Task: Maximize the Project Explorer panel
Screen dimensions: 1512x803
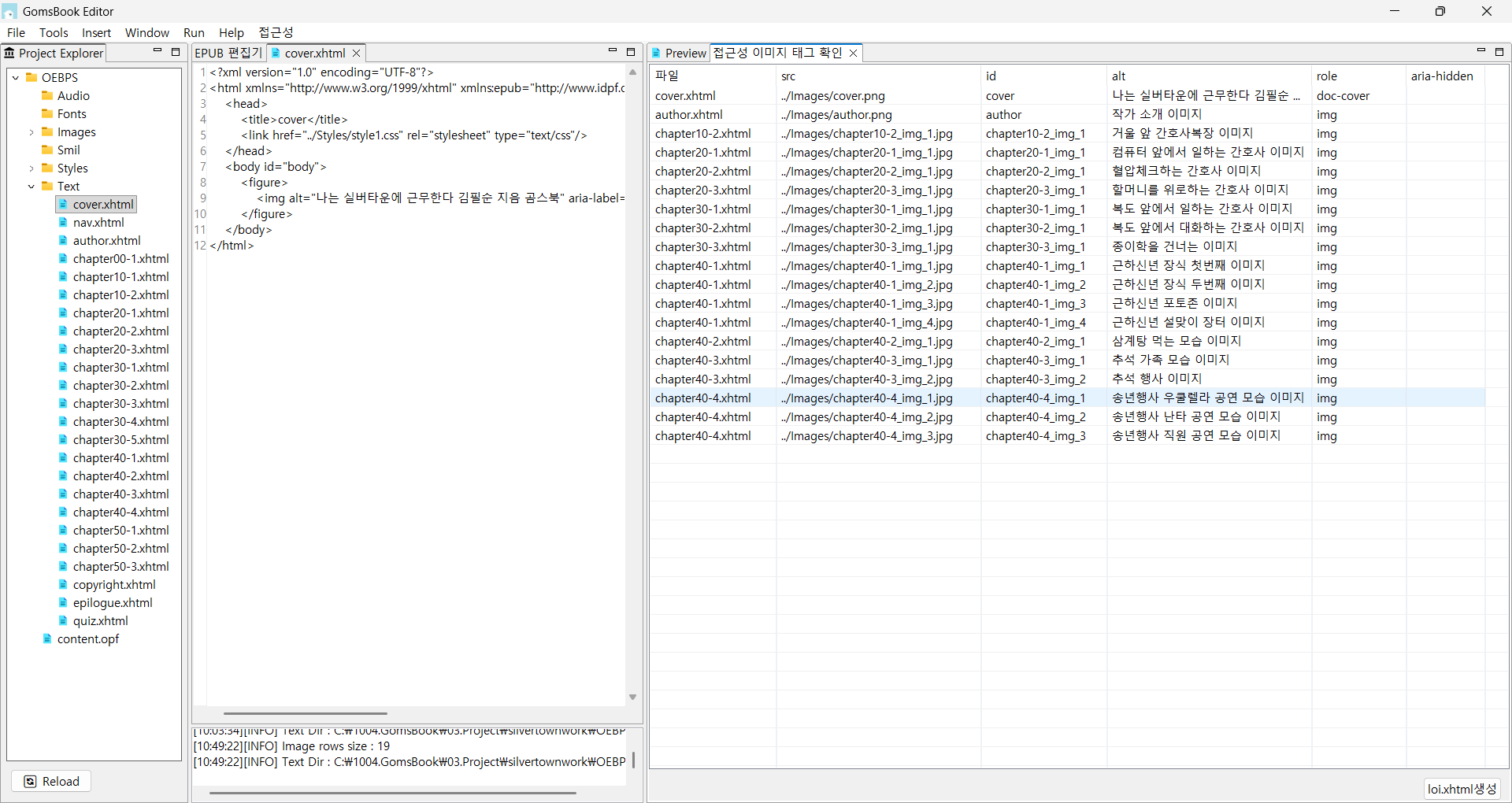Action: pyautogui.click(x=176, y=52)
